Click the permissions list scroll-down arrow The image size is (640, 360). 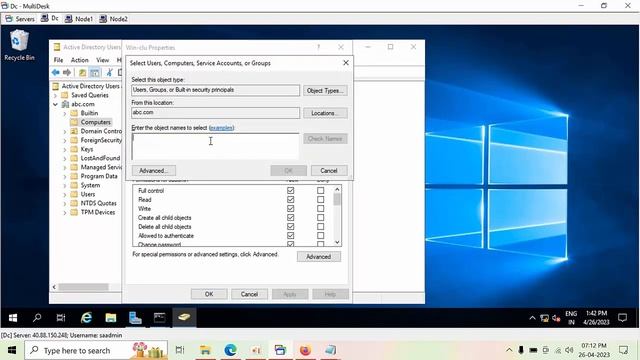click(337, 242)
